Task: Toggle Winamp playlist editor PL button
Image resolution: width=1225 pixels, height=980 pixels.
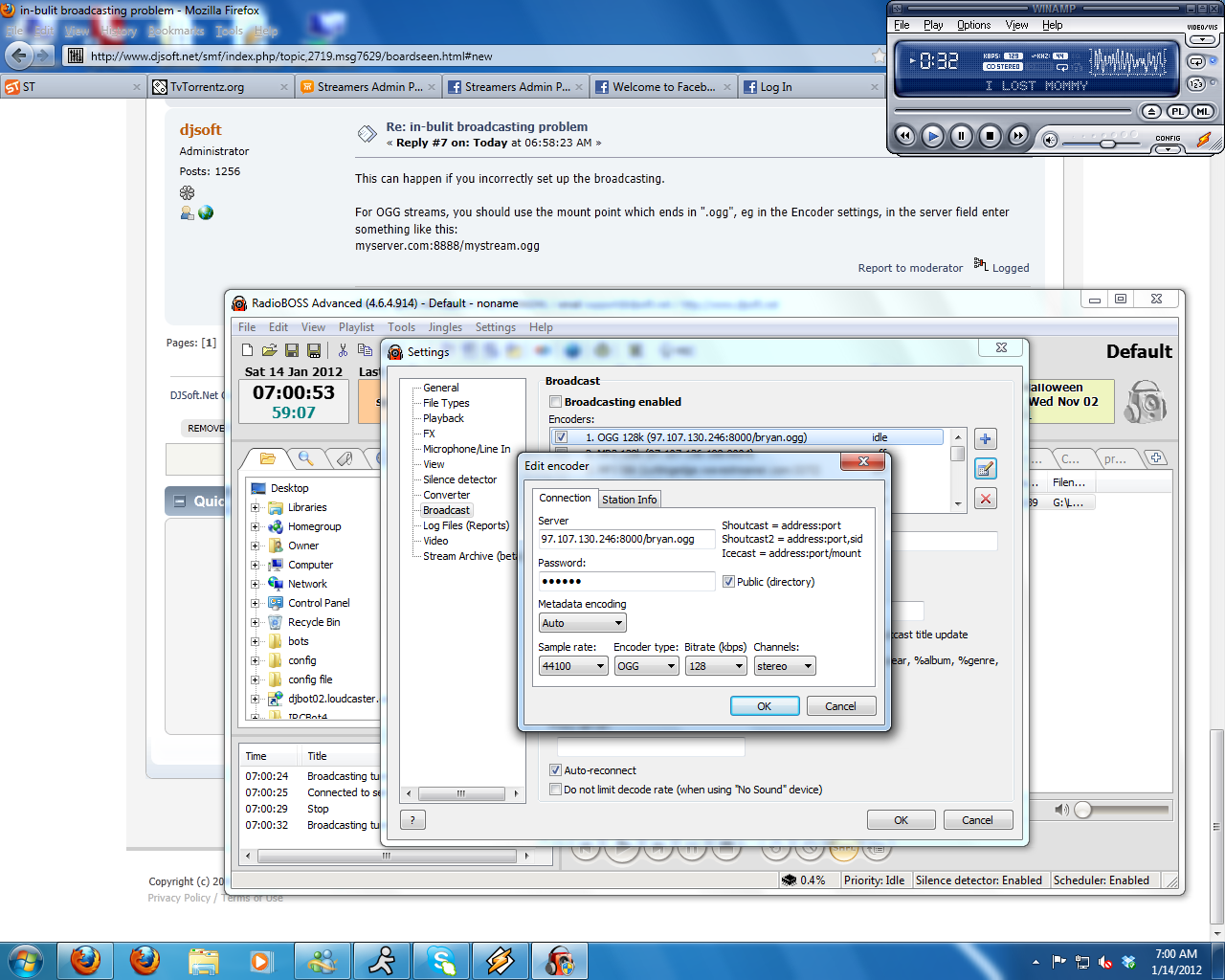Action: (1177, 112)
